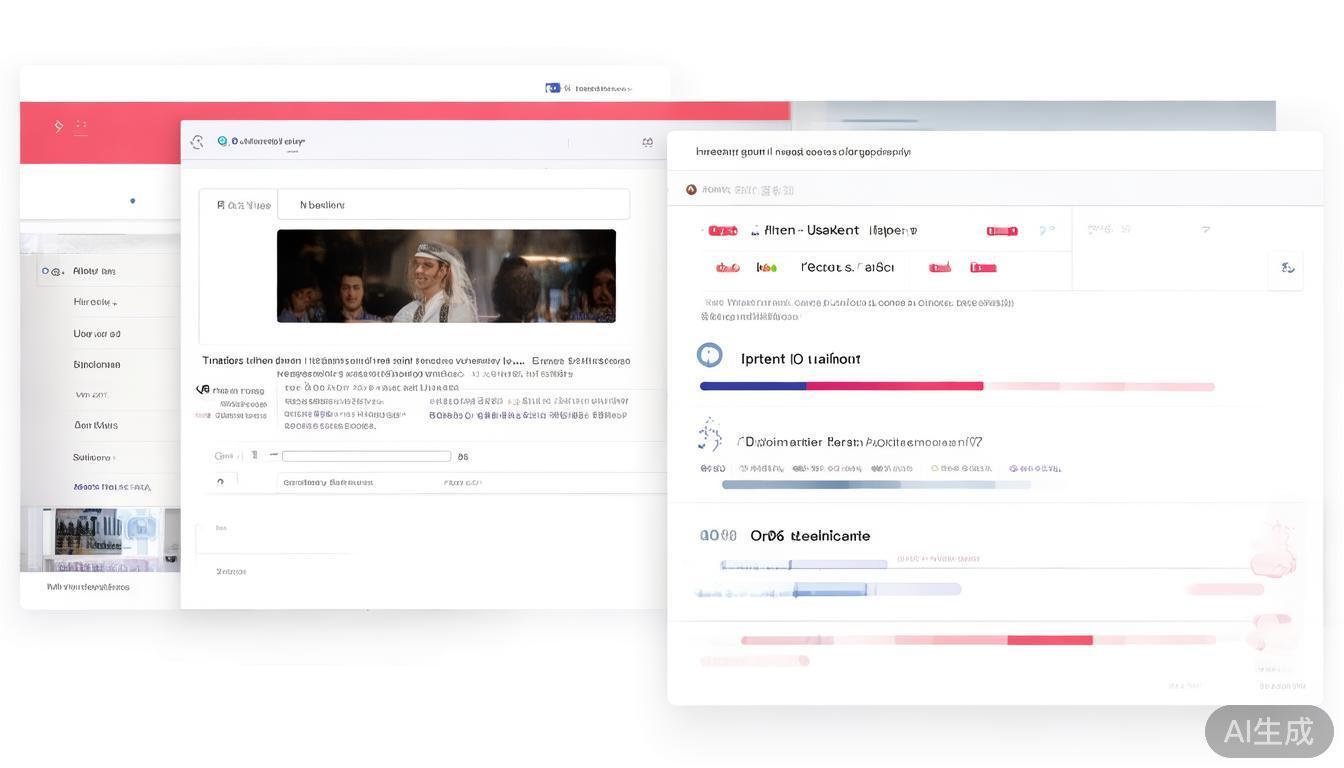The width and height of the screenshot is (1344, 768).
Task: Click the square icon button at the right panel's edge
Action: [1287, 268]
